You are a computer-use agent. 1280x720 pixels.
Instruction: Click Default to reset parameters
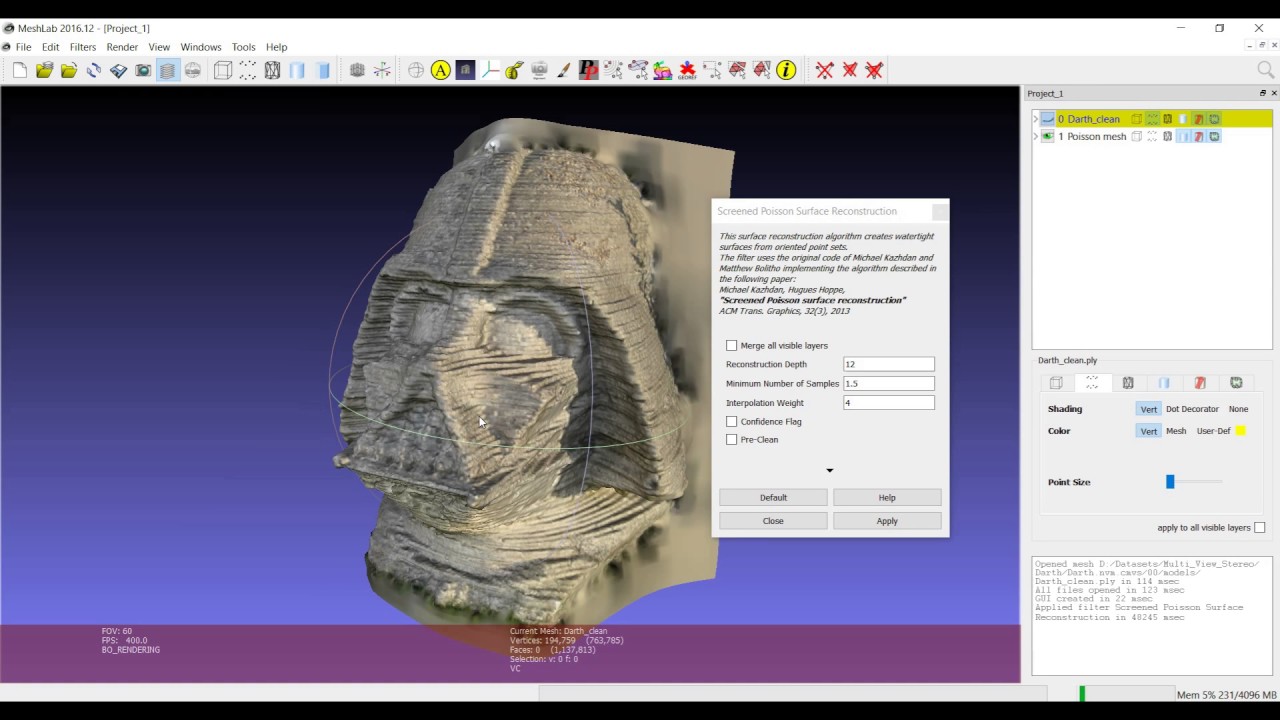(773, 497)
